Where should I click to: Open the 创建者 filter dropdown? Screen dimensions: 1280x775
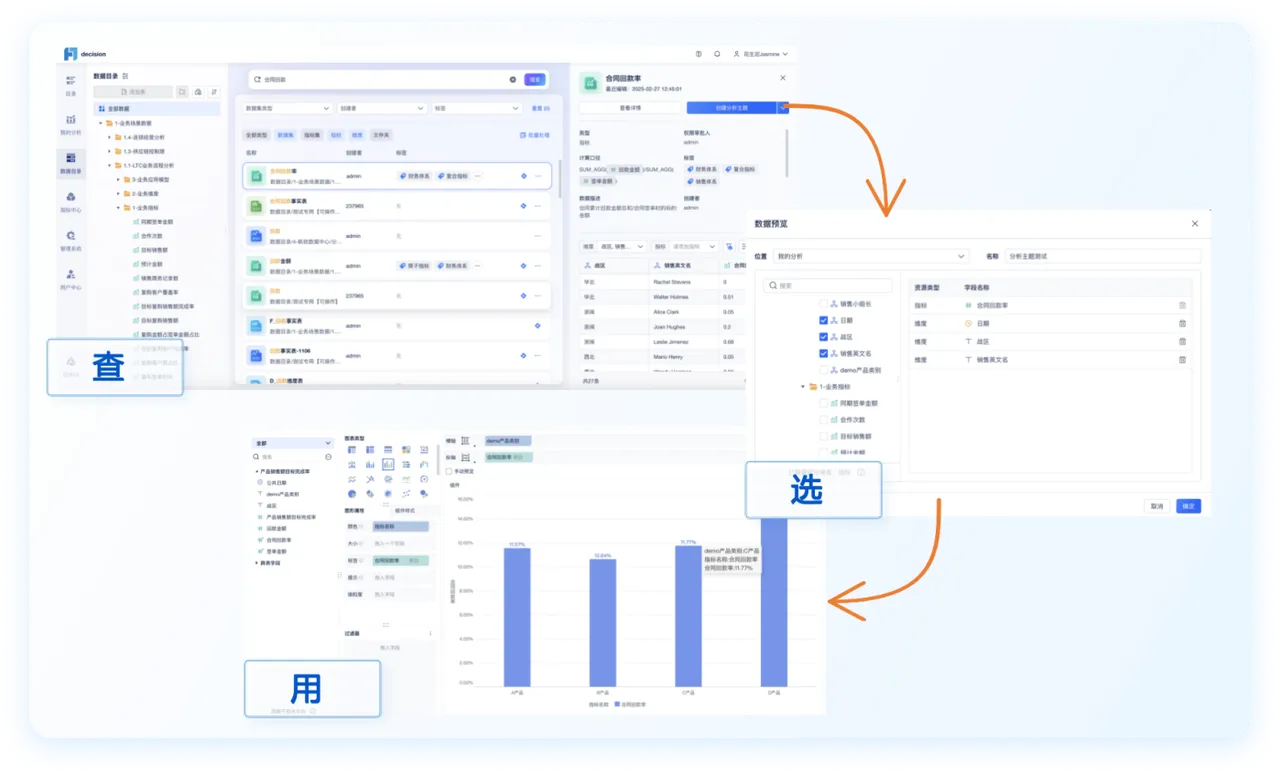pyautogui.click(x=381, y=108)
